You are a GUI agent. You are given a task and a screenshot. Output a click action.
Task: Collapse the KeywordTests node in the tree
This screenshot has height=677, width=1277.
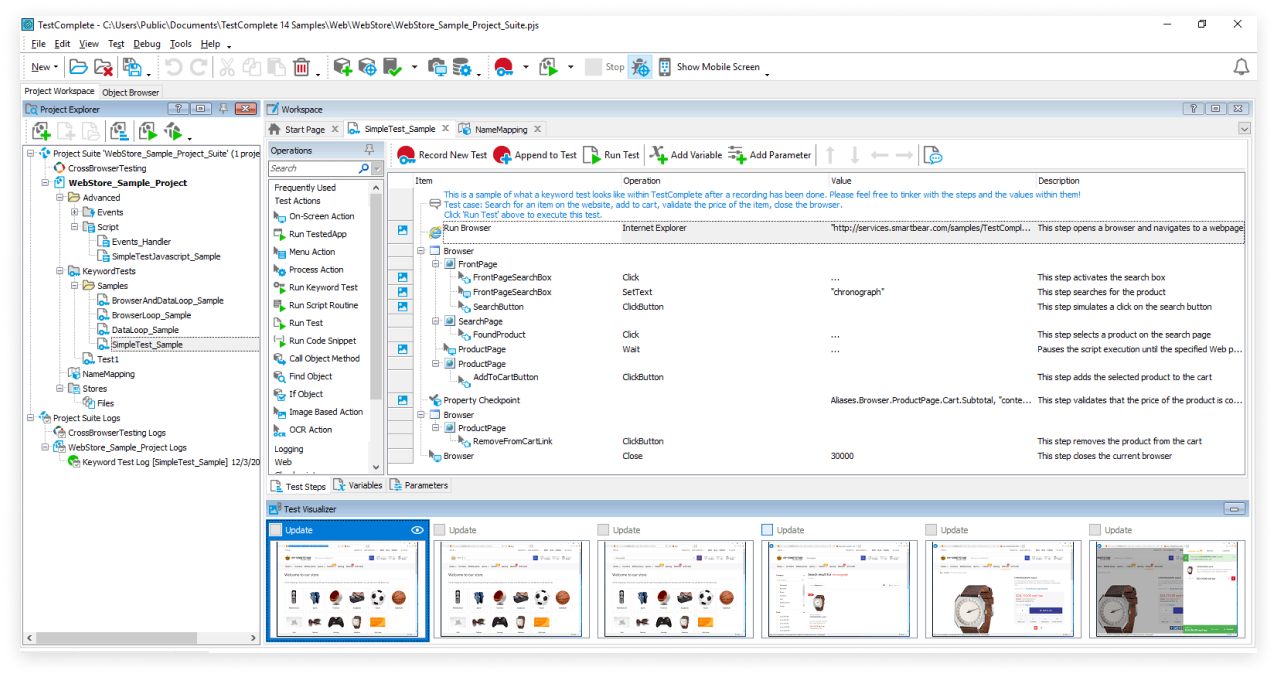[60, 271]
